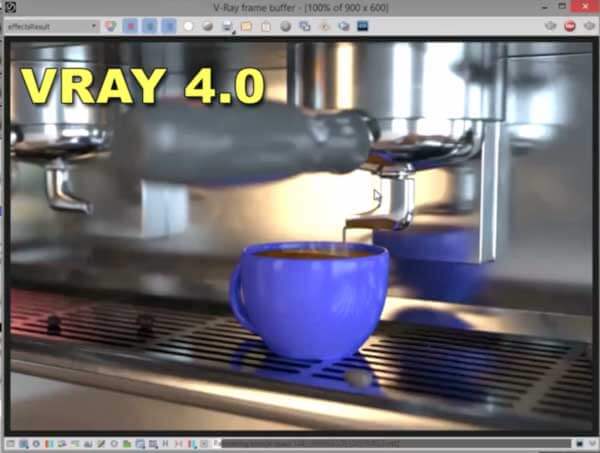Viewport: 600px width, 453px height.
Task: Switch to alpha channel view
Action: 188,26
